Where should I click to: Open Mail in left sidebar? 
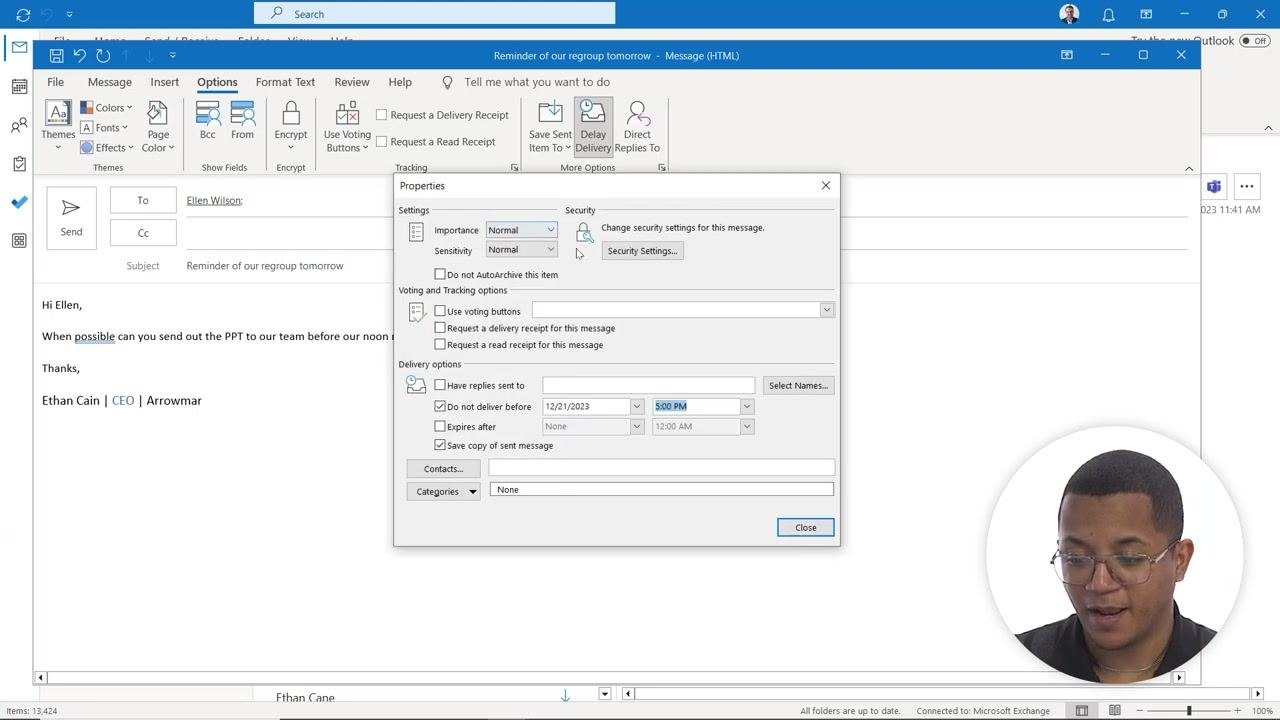(x=19, y=47)
